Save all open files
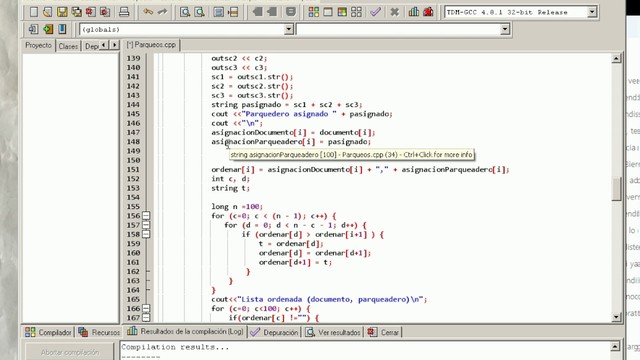This screenshot has width=640, height=360. tap(76, 12)
